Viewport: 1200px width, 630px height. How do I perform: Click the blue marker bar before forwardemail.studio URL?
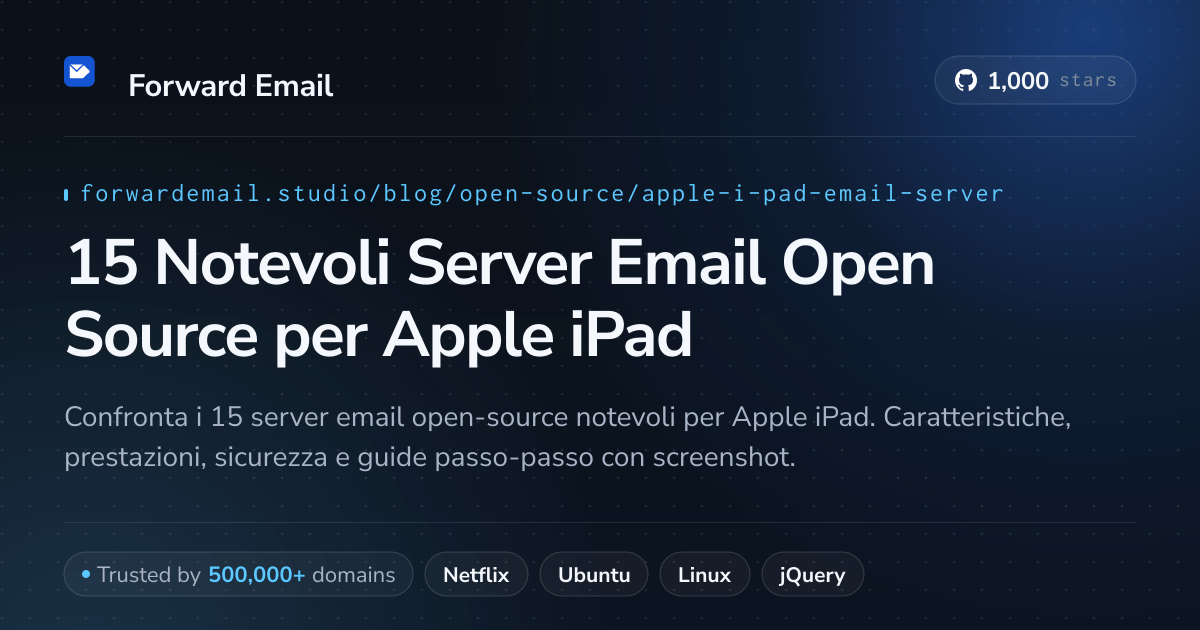66,195
